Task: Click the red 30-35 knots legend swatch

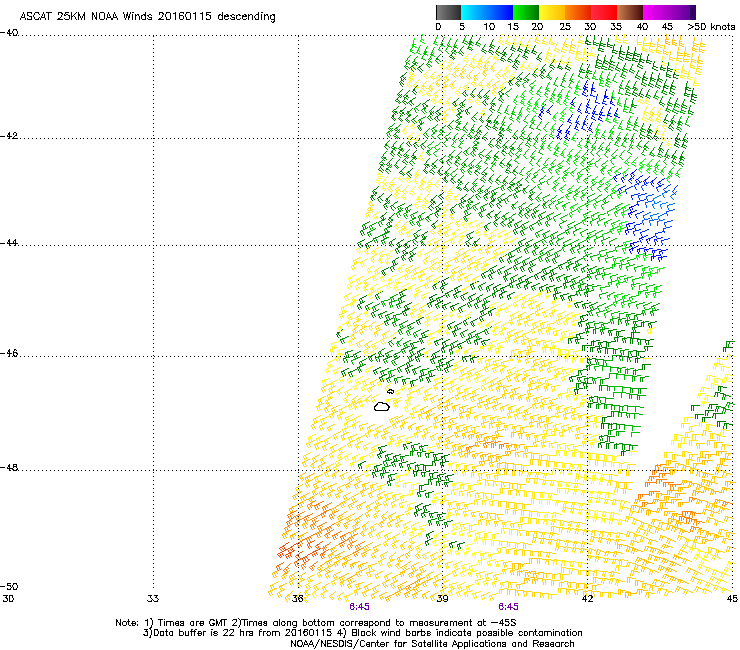Action: (x=604, y=12)
